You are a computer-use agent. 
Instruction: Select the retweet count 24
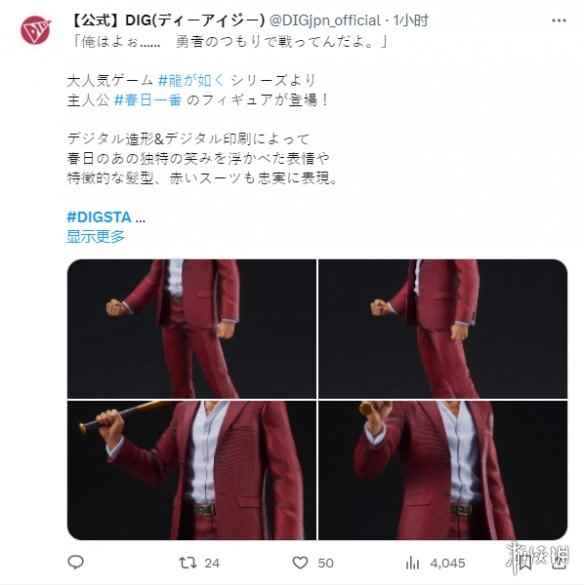[212, 563]
